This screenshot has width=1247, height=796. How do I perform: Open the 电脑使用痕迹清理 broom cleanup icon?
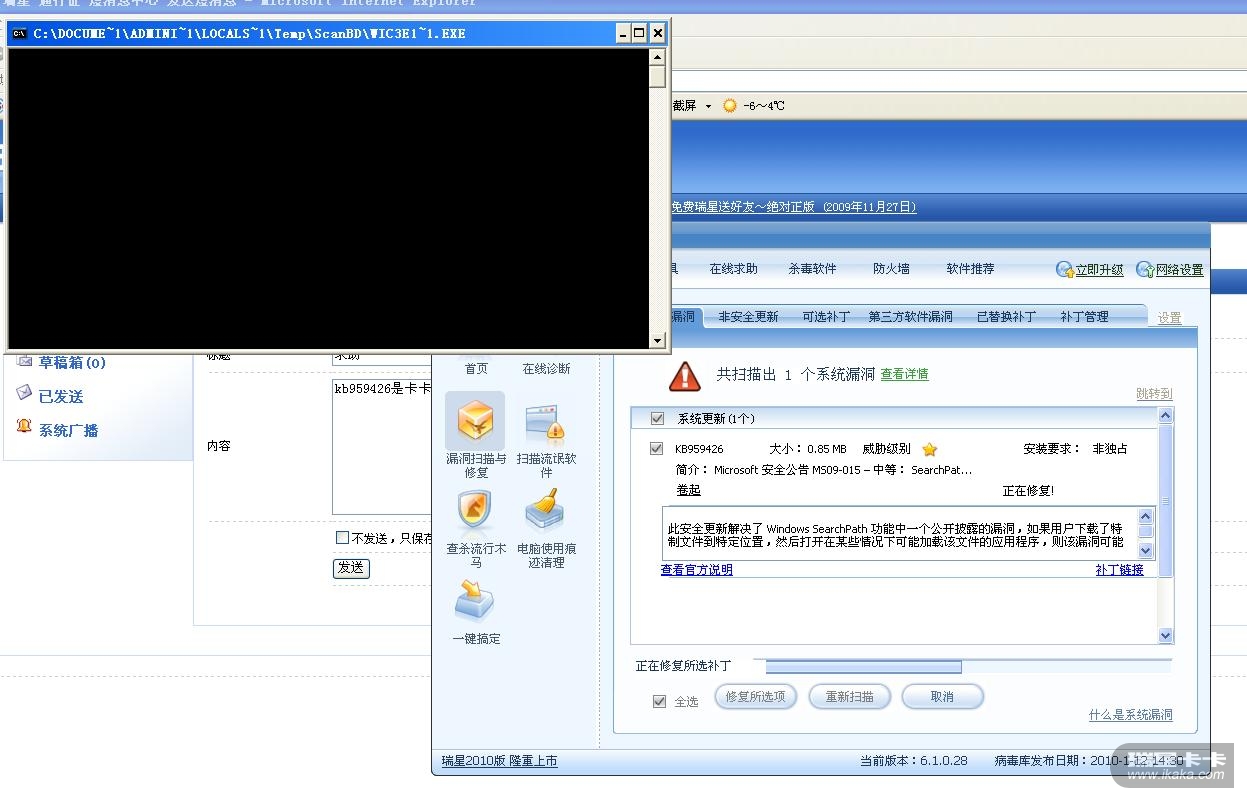[545, 511]
